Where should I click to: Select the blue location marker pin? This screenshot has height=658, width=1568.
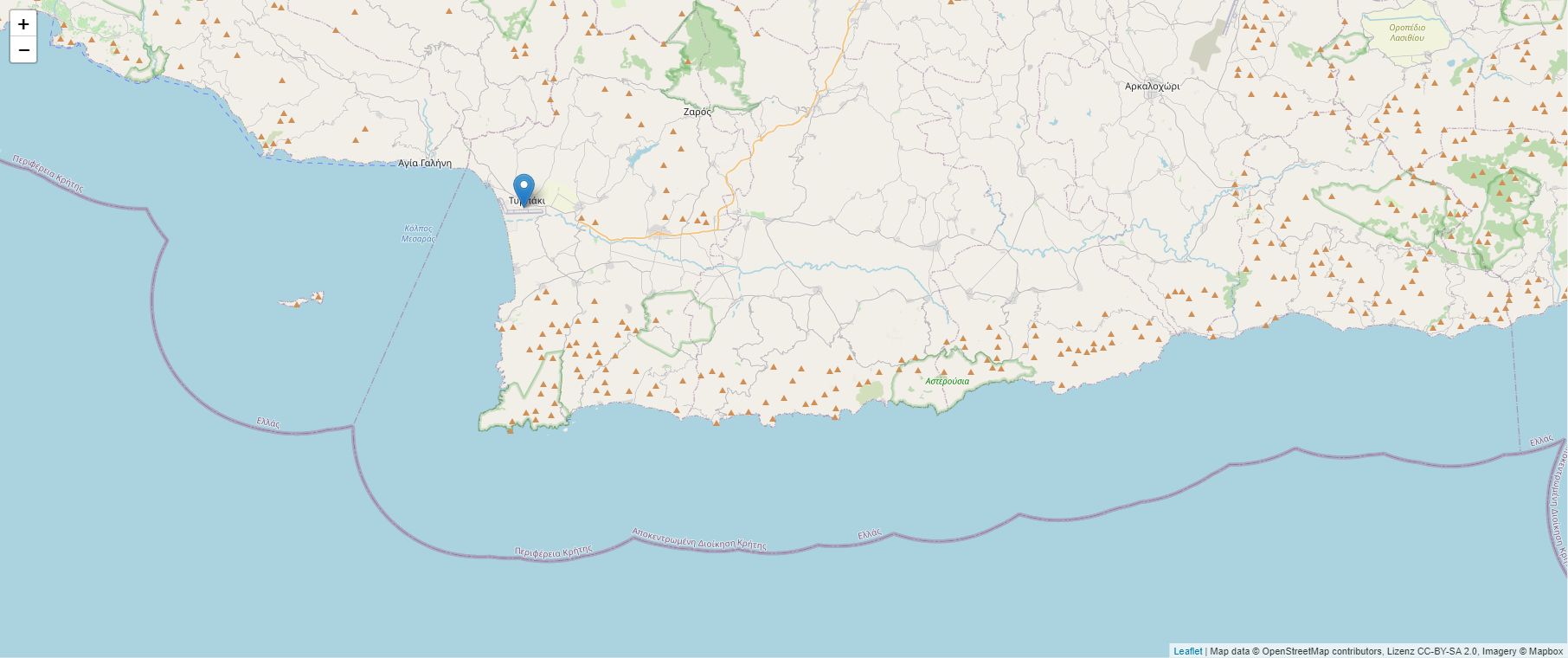coord(524,191)
